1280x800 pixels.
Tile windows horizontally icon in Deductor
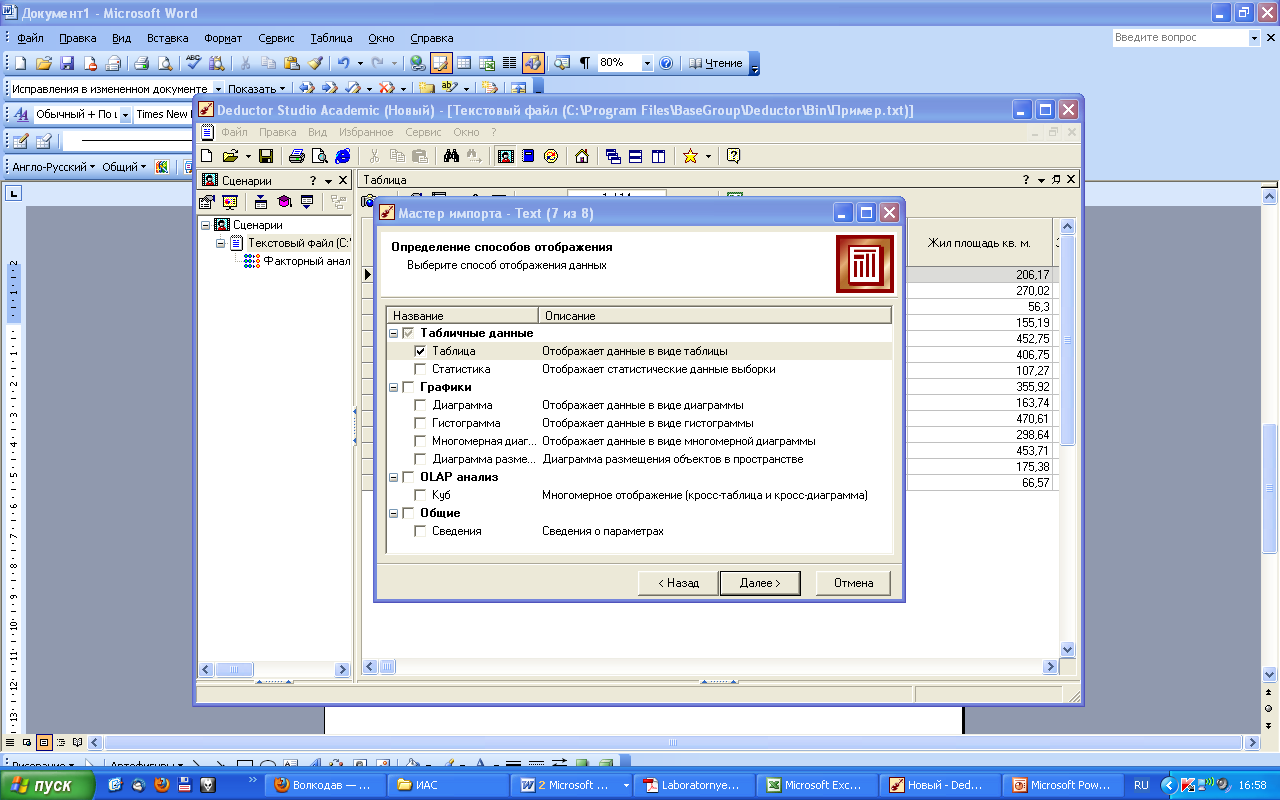(636, 156)
